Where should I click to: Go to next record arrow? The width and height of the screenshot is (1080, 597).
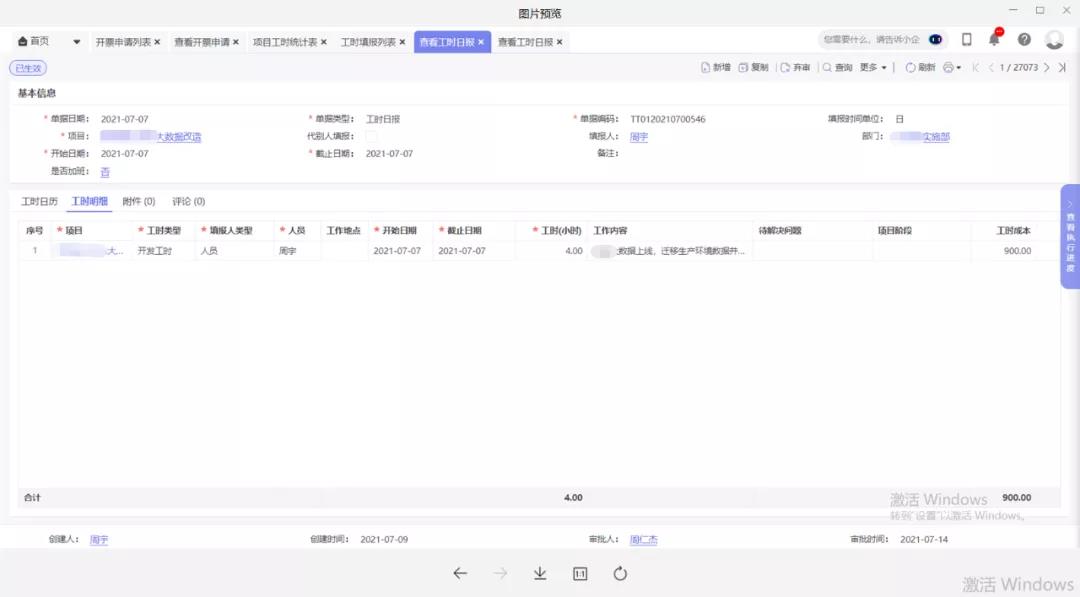pyautogui.click(x=1047, y=68)
